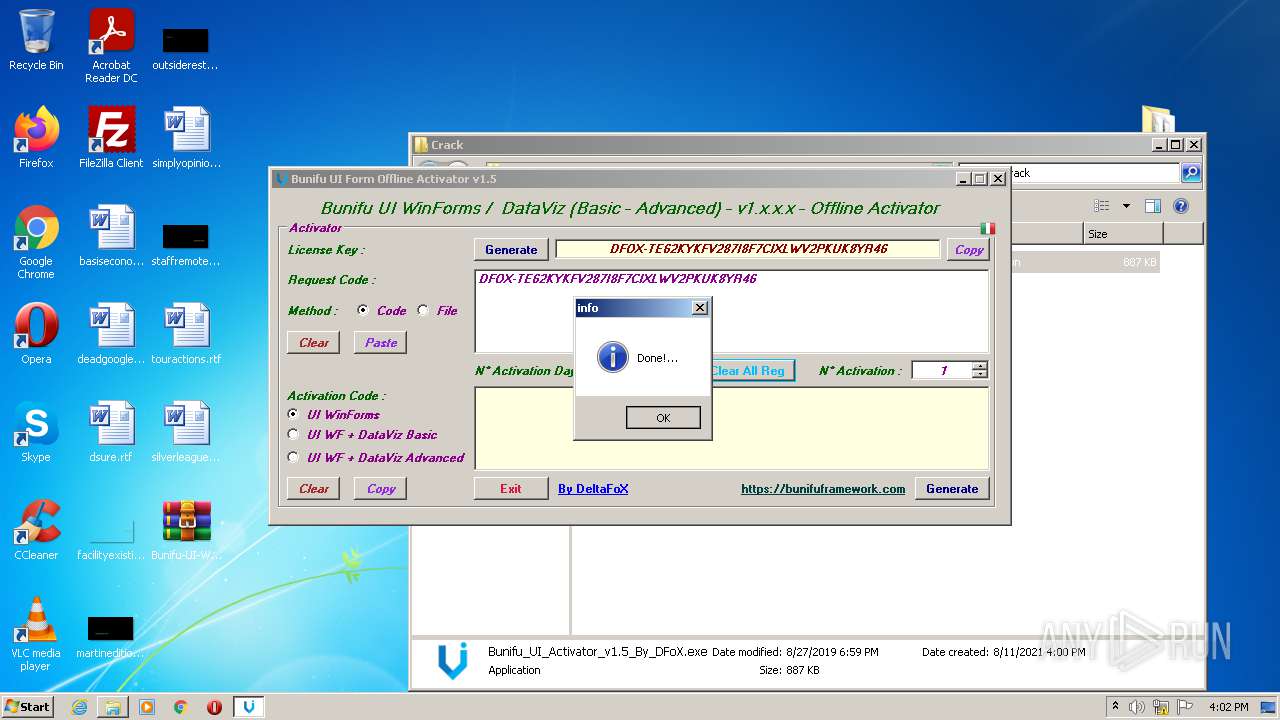Click the blue info icon in dialog
1280x720 pixels.
point(611,357)
